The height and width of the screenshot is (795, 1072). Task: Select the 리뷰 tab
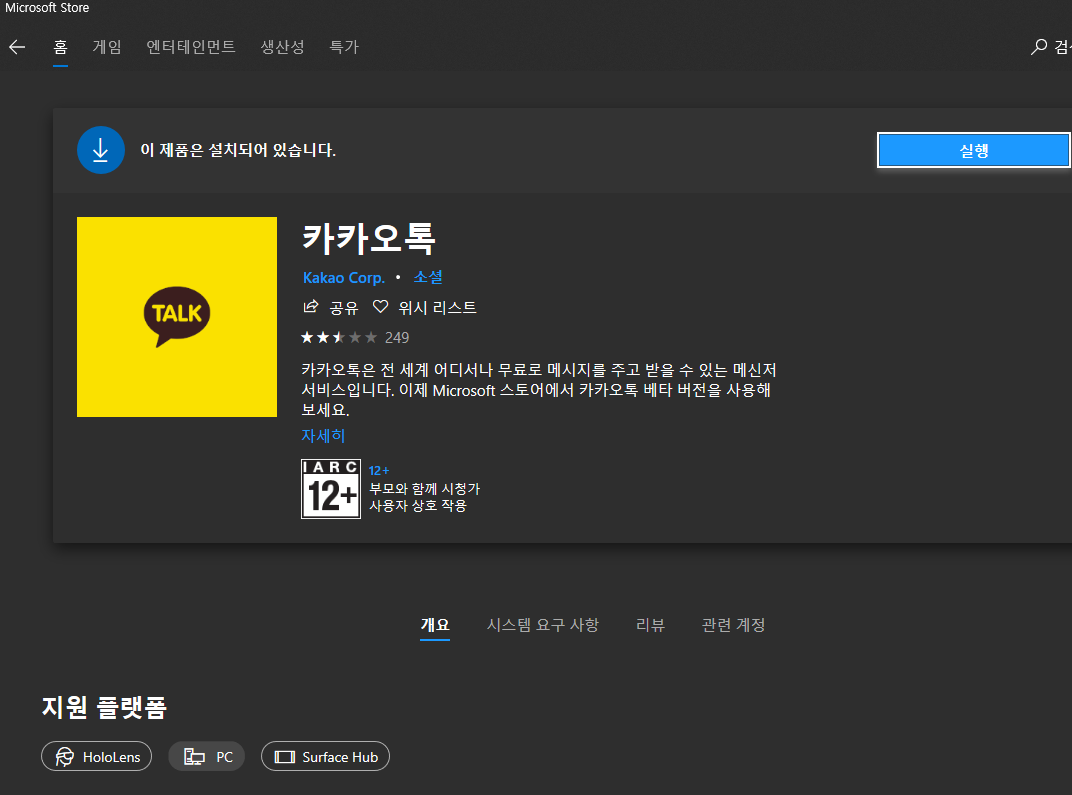650,625
